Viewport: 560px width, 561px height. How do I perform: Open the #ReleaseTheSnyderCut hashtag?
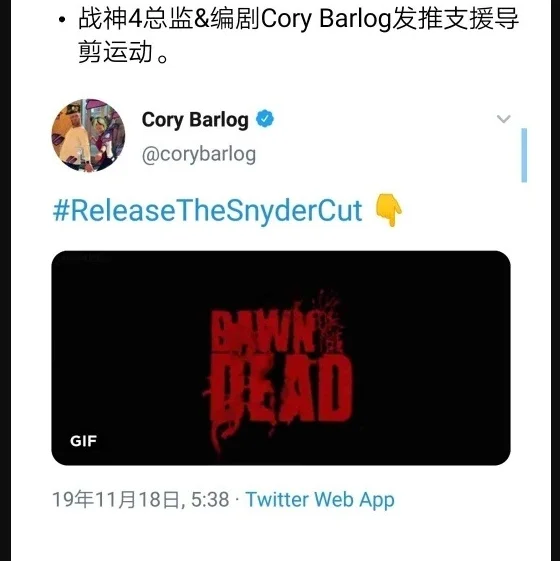[x=208, y=211]
